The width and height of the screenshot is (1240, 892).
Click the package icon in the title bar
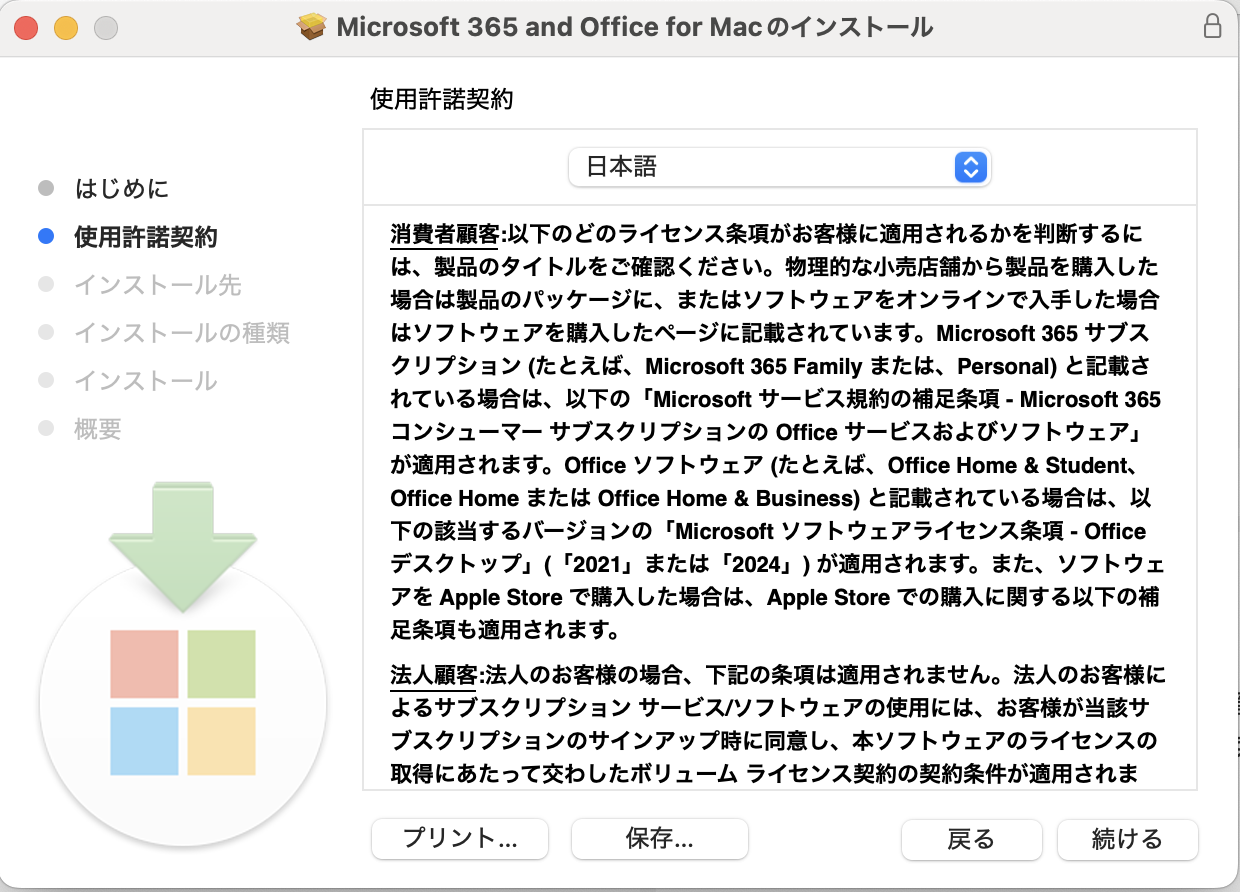tap(313, 27)
